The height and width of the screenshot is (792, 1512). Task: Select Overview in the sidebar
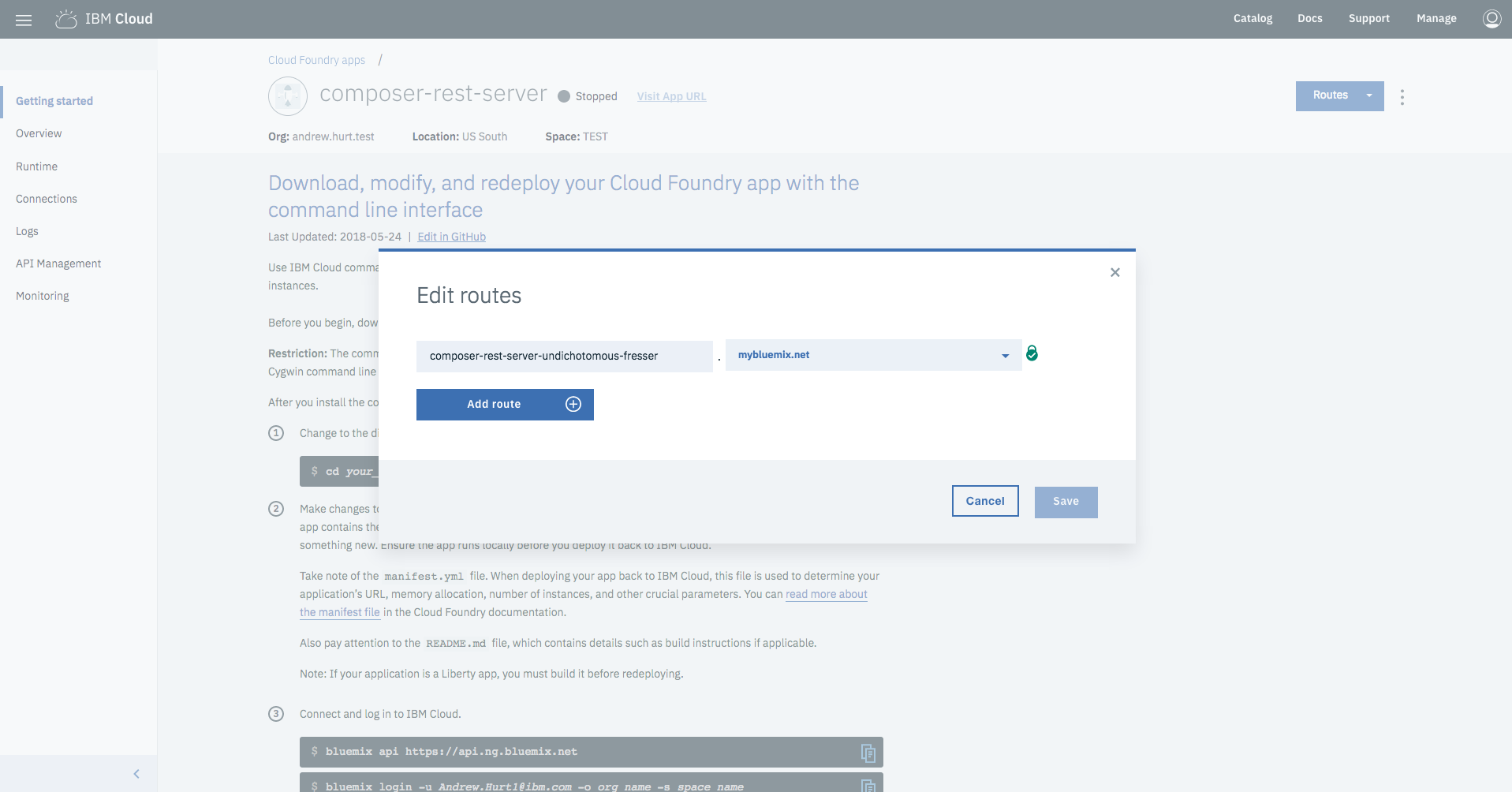point(39,133)
